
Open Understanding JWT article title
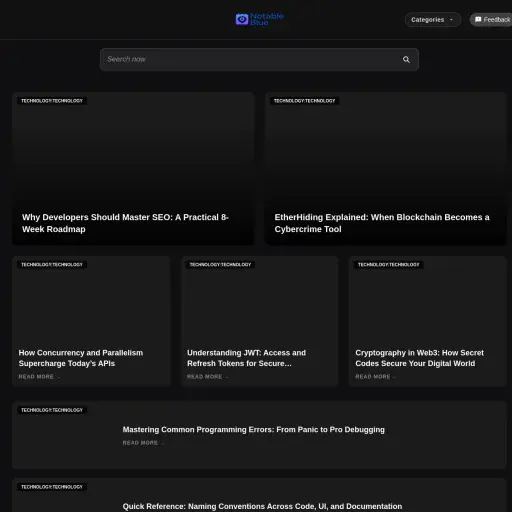pos(246,358)
